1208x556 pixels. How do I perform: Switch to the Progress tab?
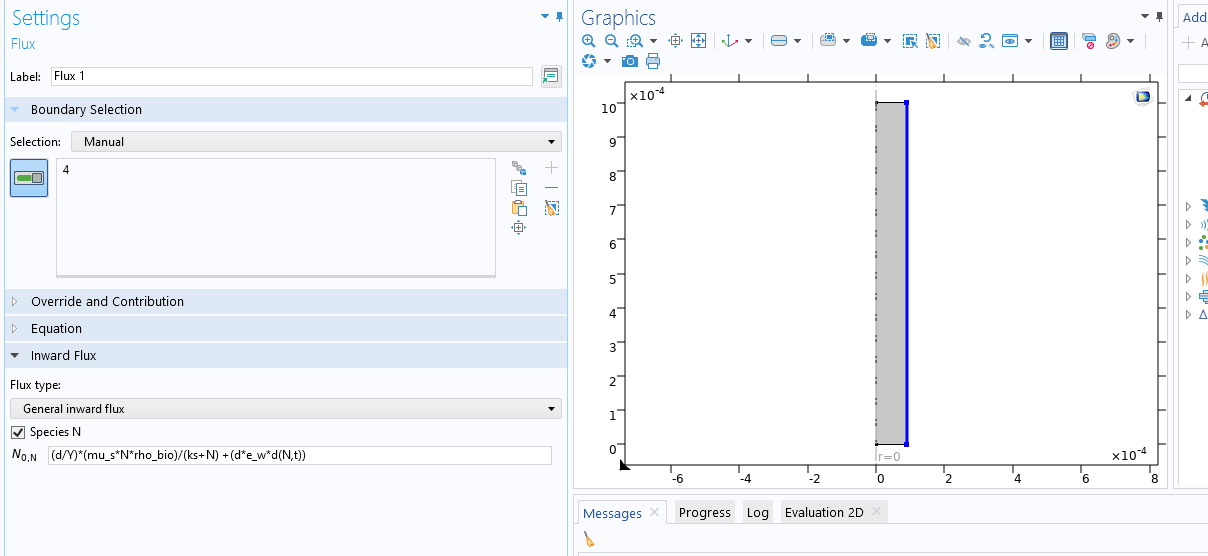point(704,513)
